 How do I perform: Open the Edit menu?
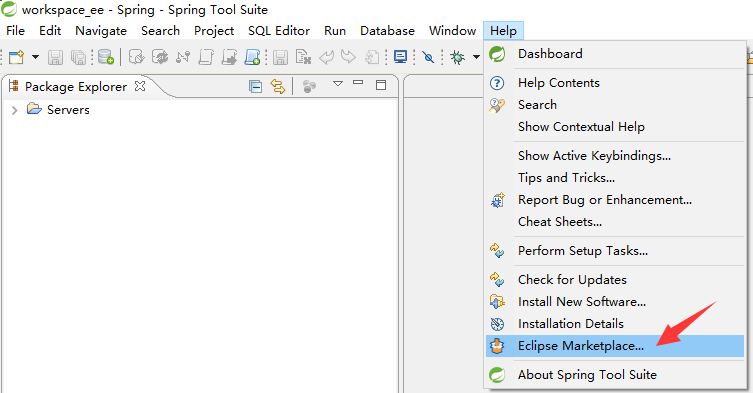(50, 31)
